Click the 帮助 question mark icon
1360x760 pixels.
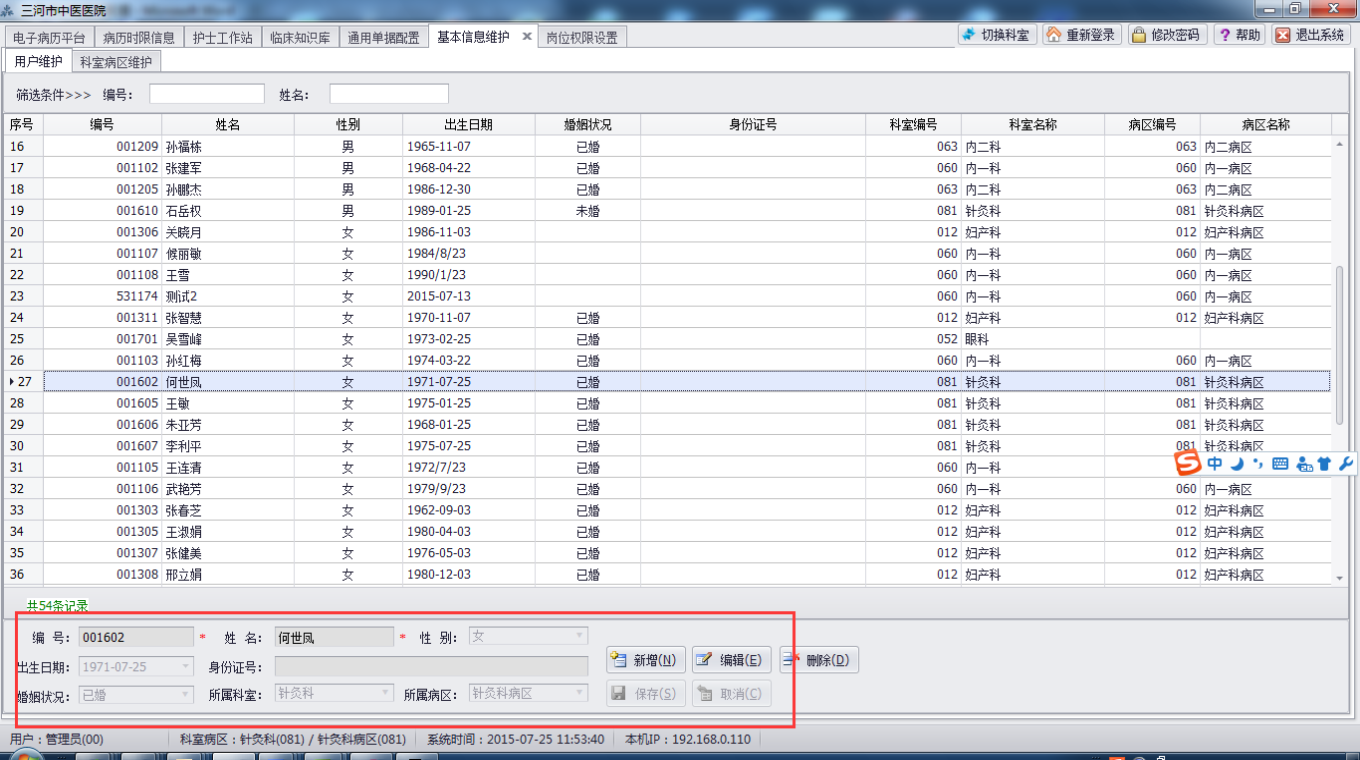tap(1224, 35)
